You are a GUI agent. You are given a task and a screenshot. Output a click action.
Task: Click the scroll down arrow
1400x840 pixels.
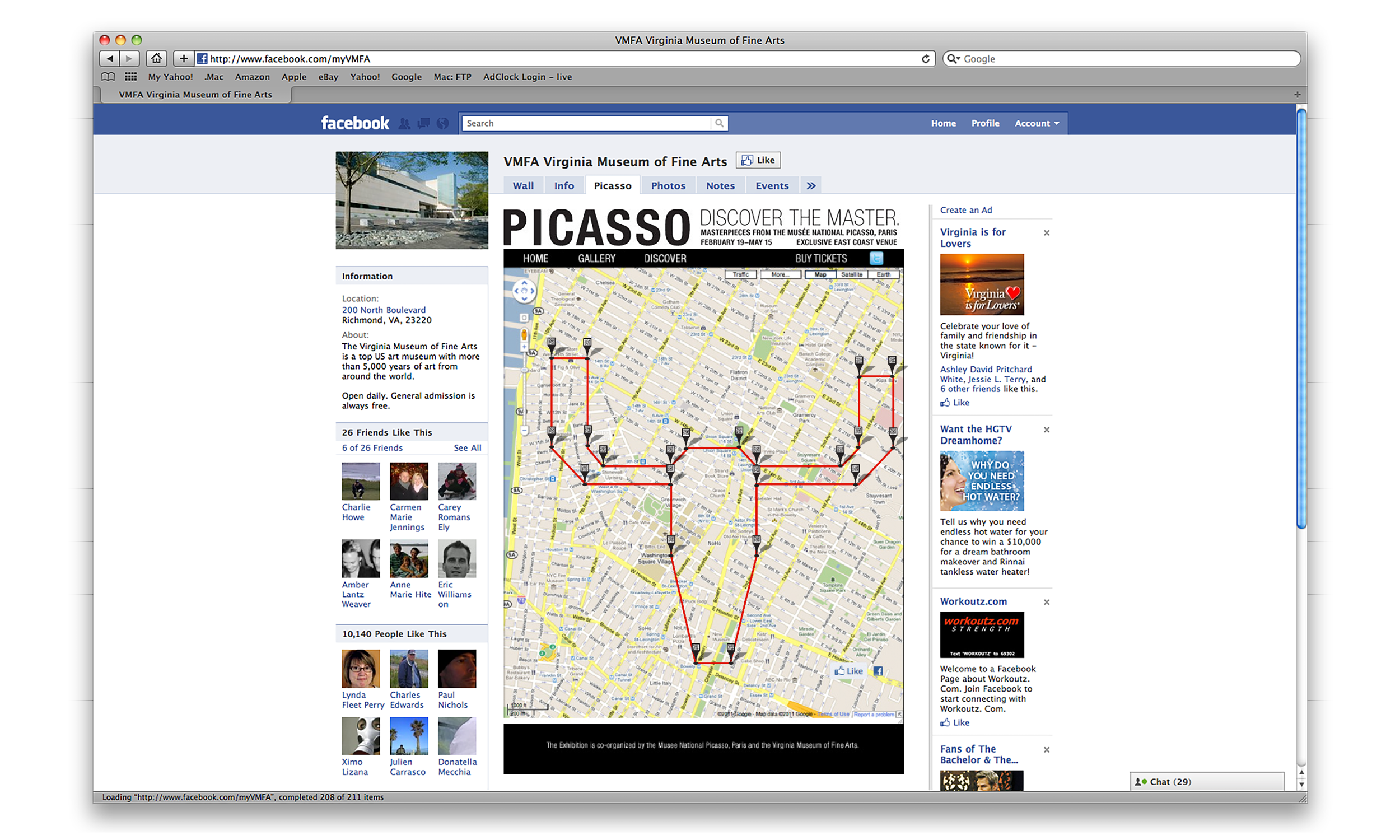click(1301, 785)
